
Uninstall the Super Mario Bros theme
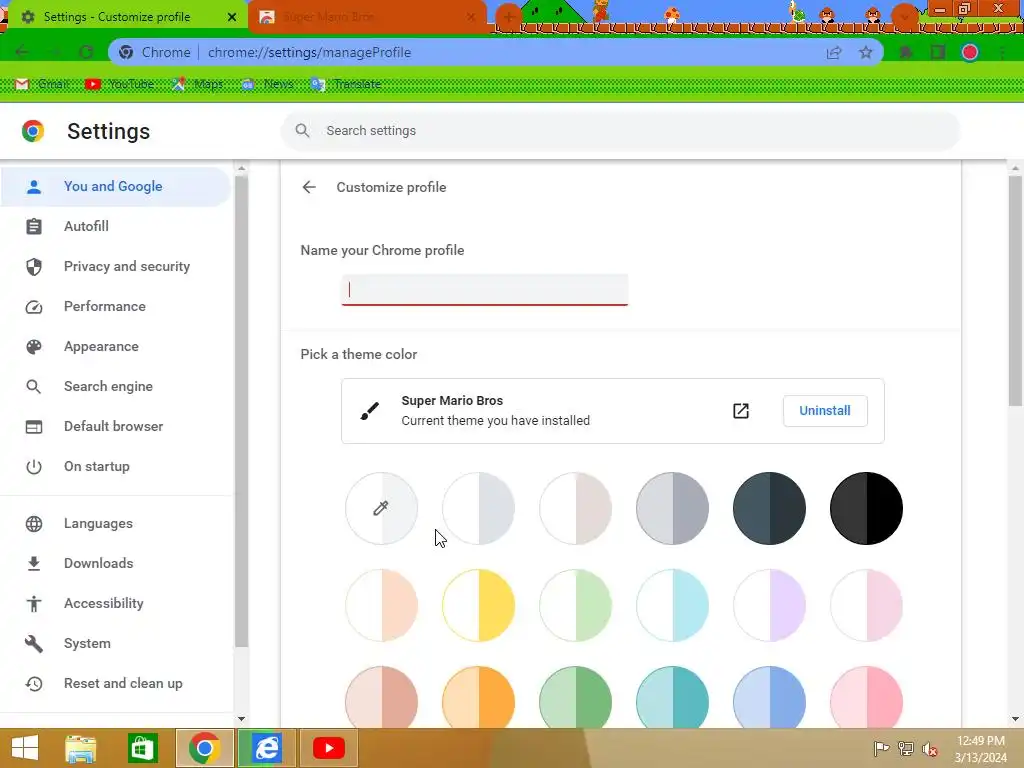(x=825, y=411)
